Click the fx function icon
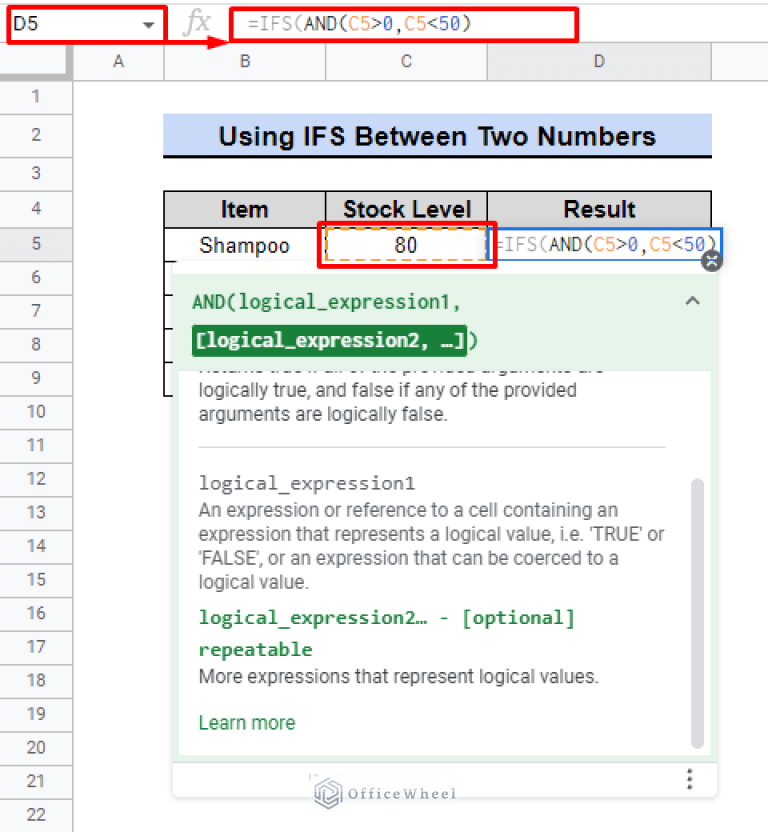Viewport: 768px width, 832px height. [x=196, y=24]
